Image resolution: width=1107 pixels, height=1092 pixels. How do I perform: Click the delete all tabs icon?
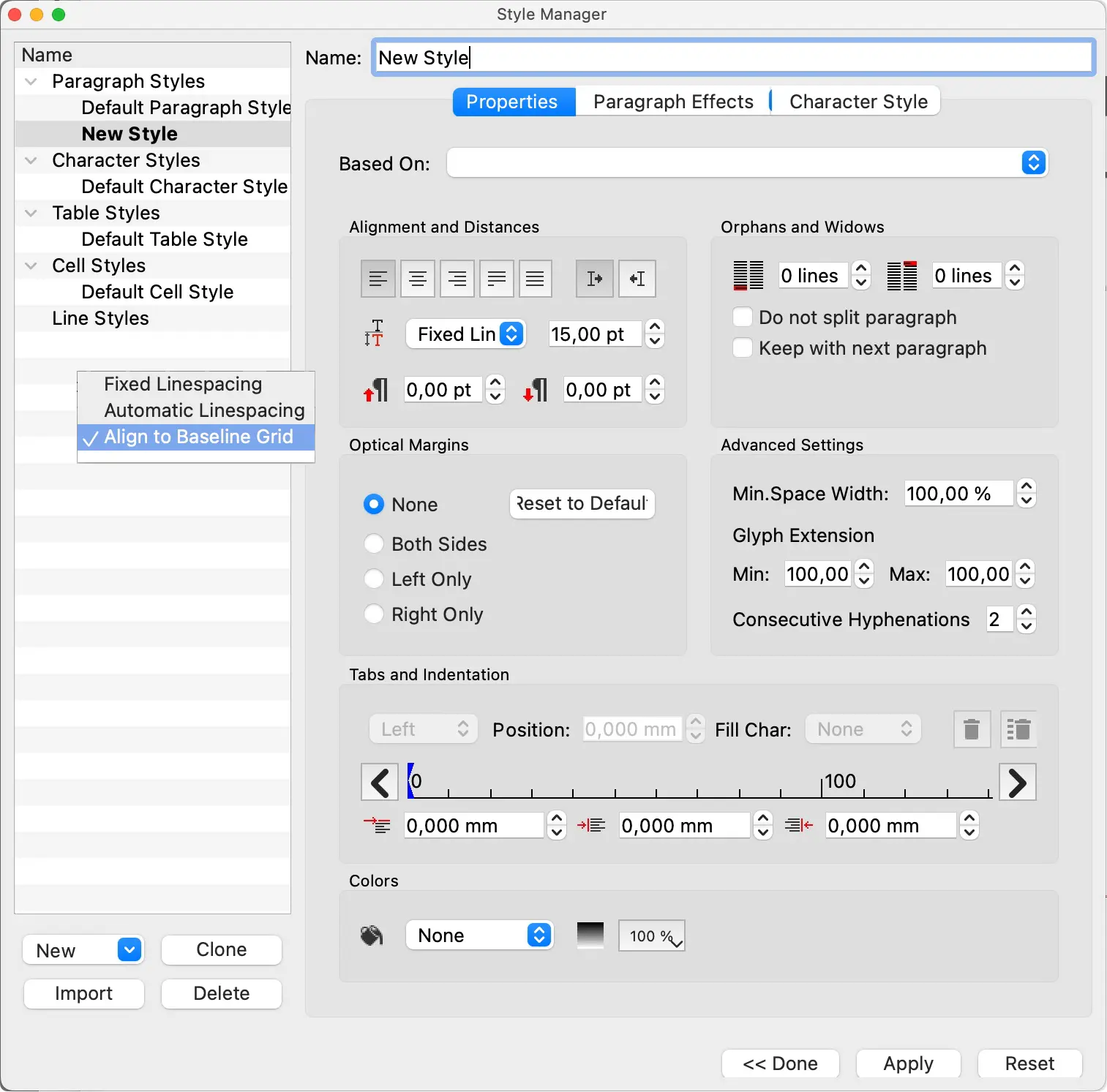tap(1018, 729)
